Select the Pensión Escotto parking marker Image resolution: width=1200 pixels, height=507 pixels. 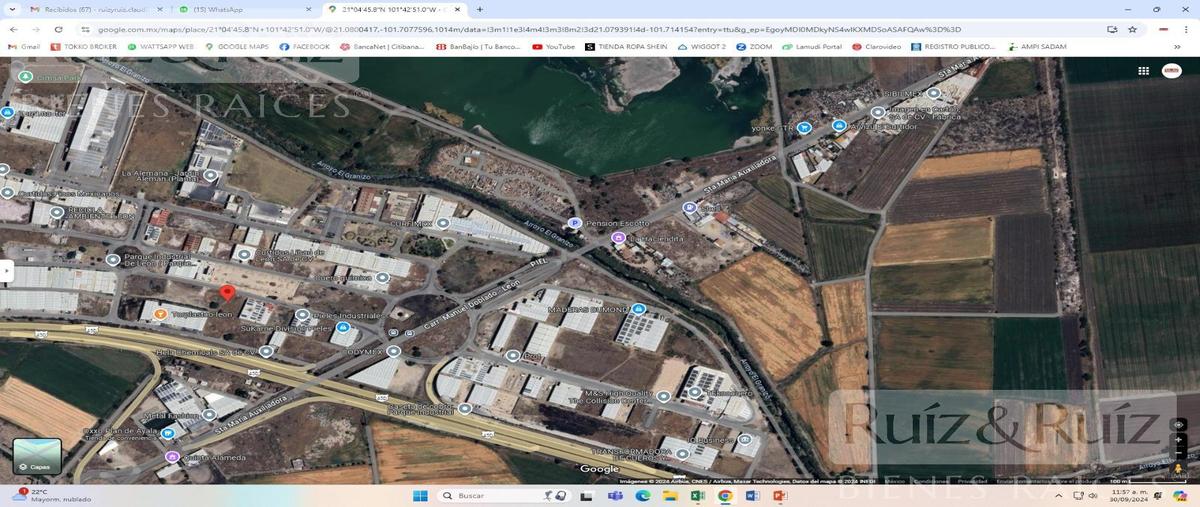coord(574,223)
